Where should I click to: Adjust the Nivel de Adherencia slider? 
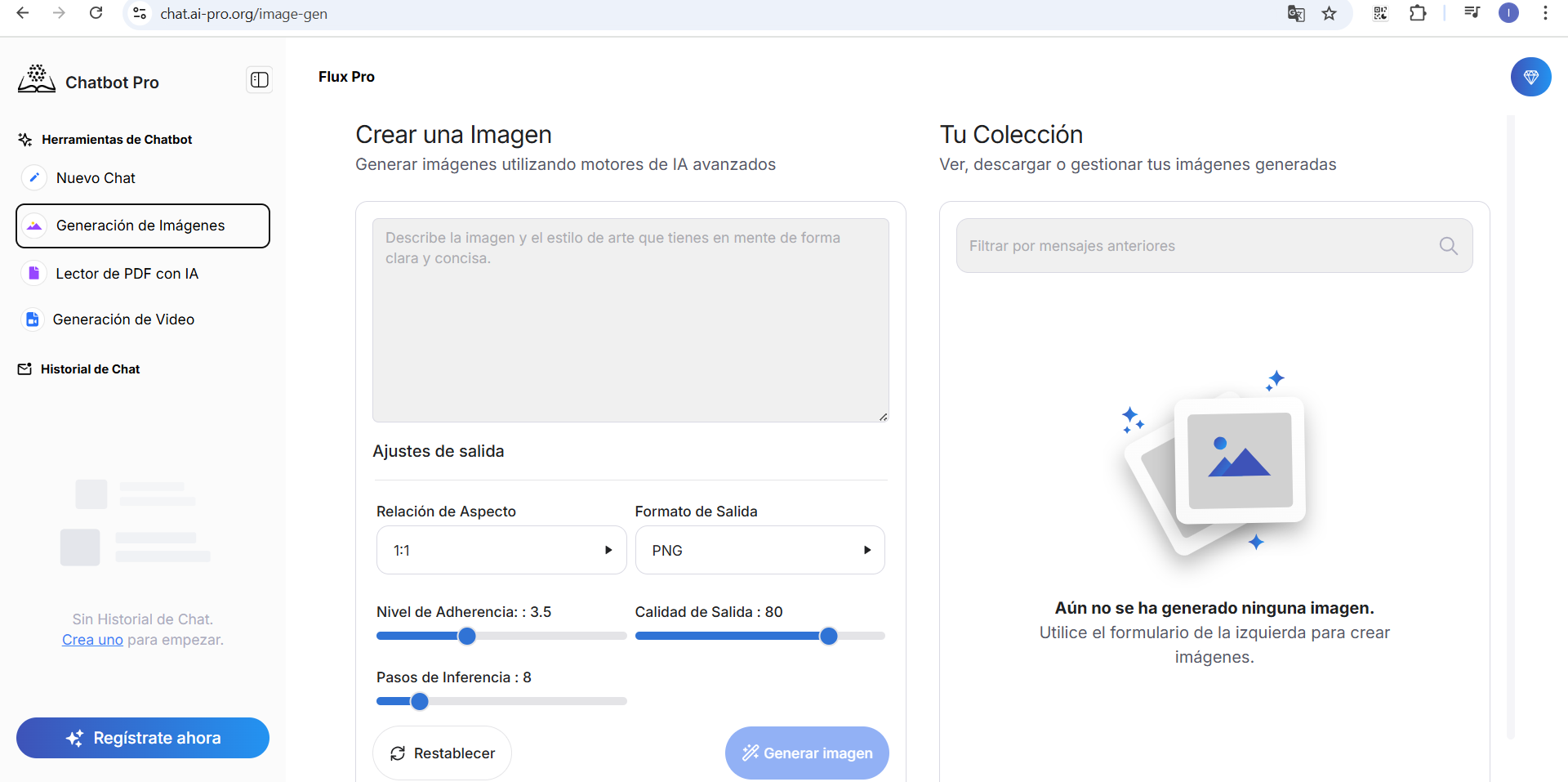[466, 636]
